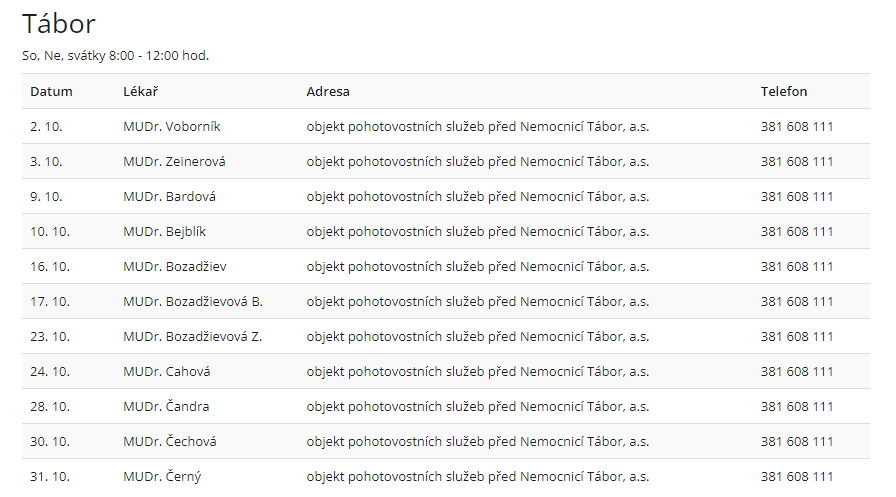Click the Lékař column header

pyautogui.click(x=141, y=91)
